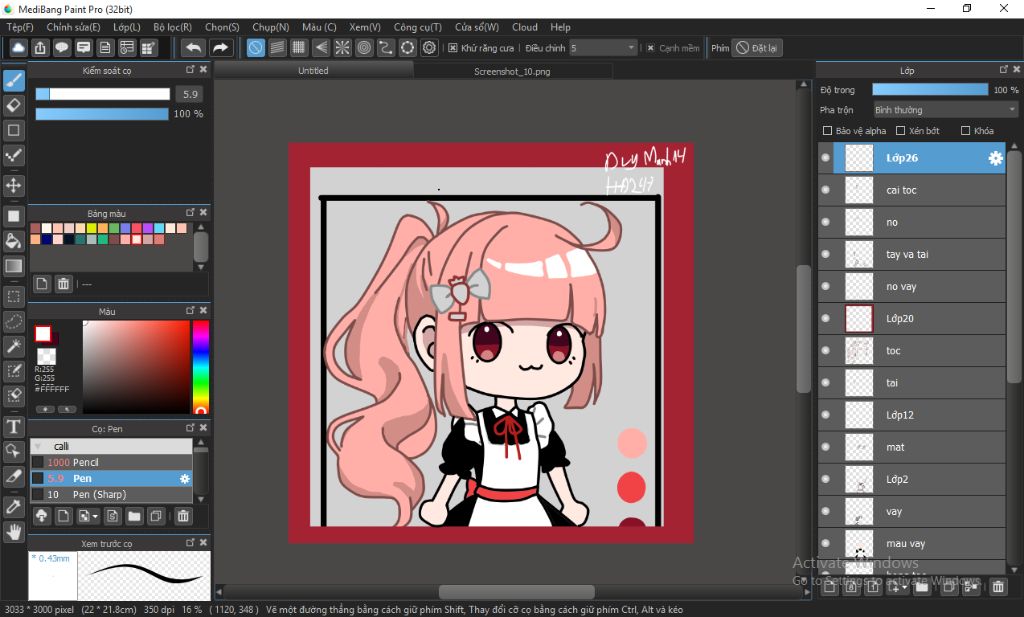Adjust brush size slider
This screenshot has width=1024, height=617.
coord(103,94)
